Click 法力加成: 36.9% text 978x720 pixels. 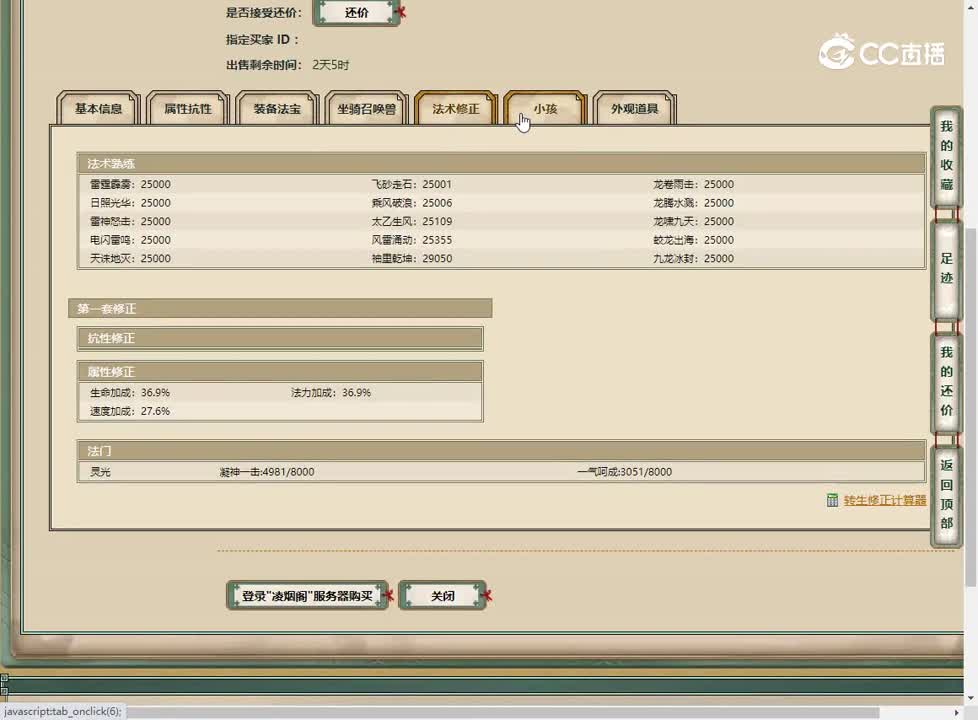[331, 392]
